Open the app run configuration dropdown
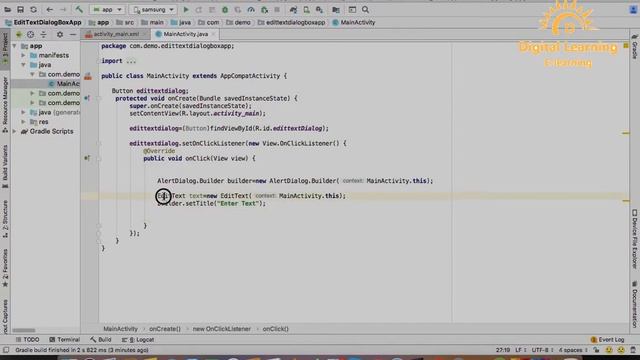 [x=107, y=9]
